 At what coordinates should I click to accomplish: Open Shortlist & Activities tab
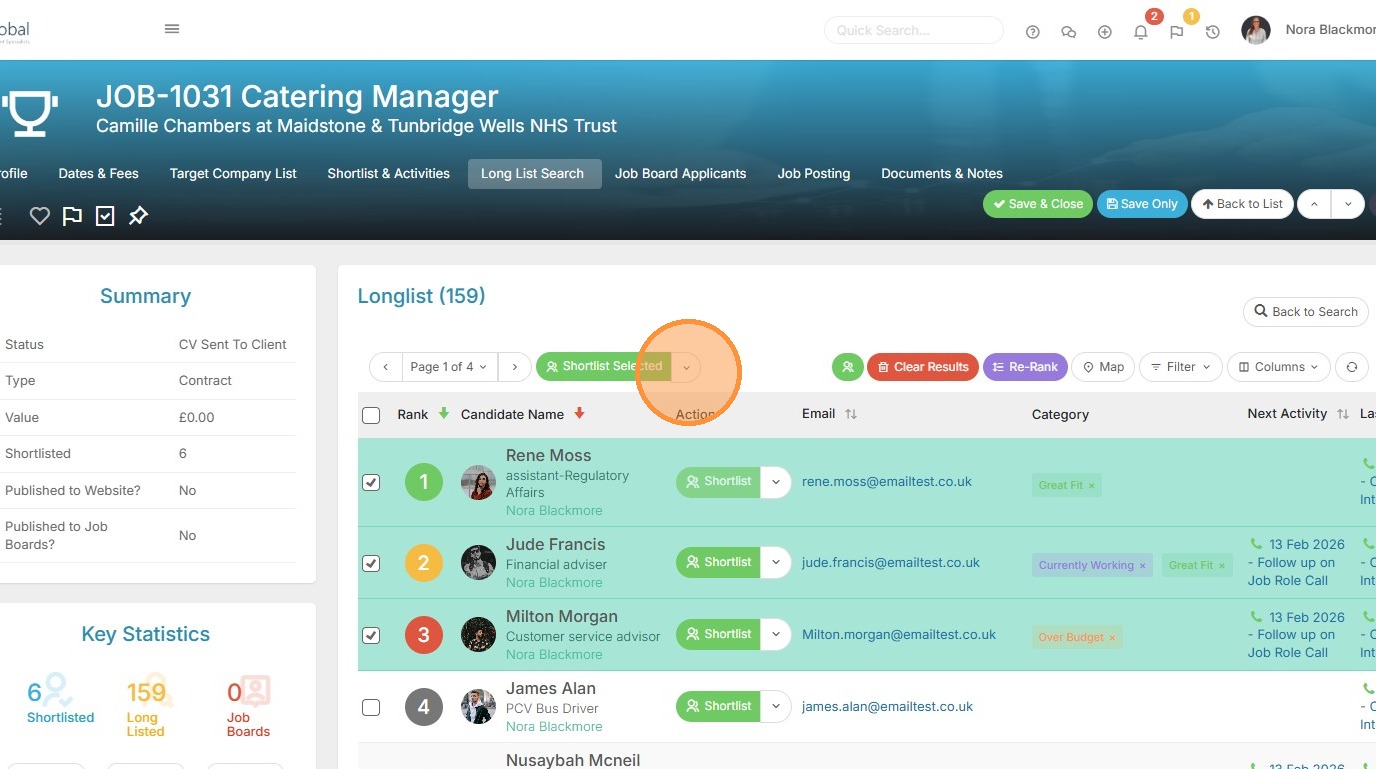[388, 173]
